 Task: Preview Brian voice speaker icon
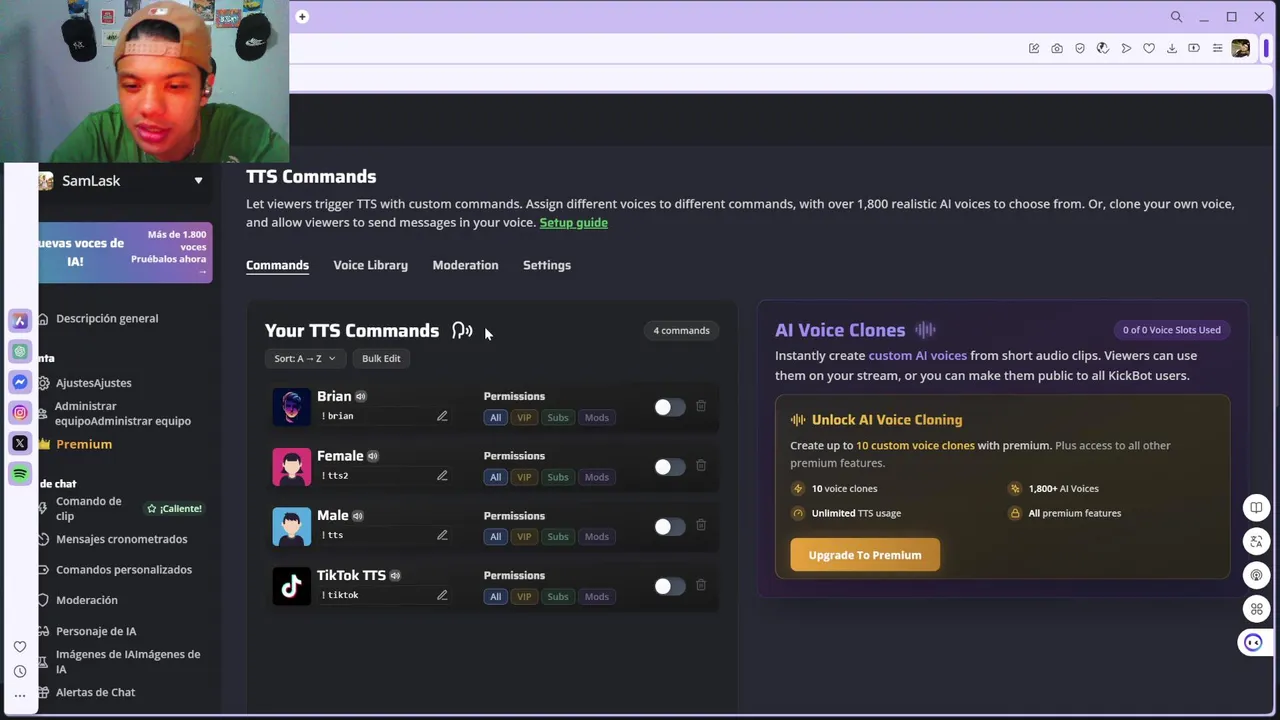pyautogui.click(x=361, y=397)
